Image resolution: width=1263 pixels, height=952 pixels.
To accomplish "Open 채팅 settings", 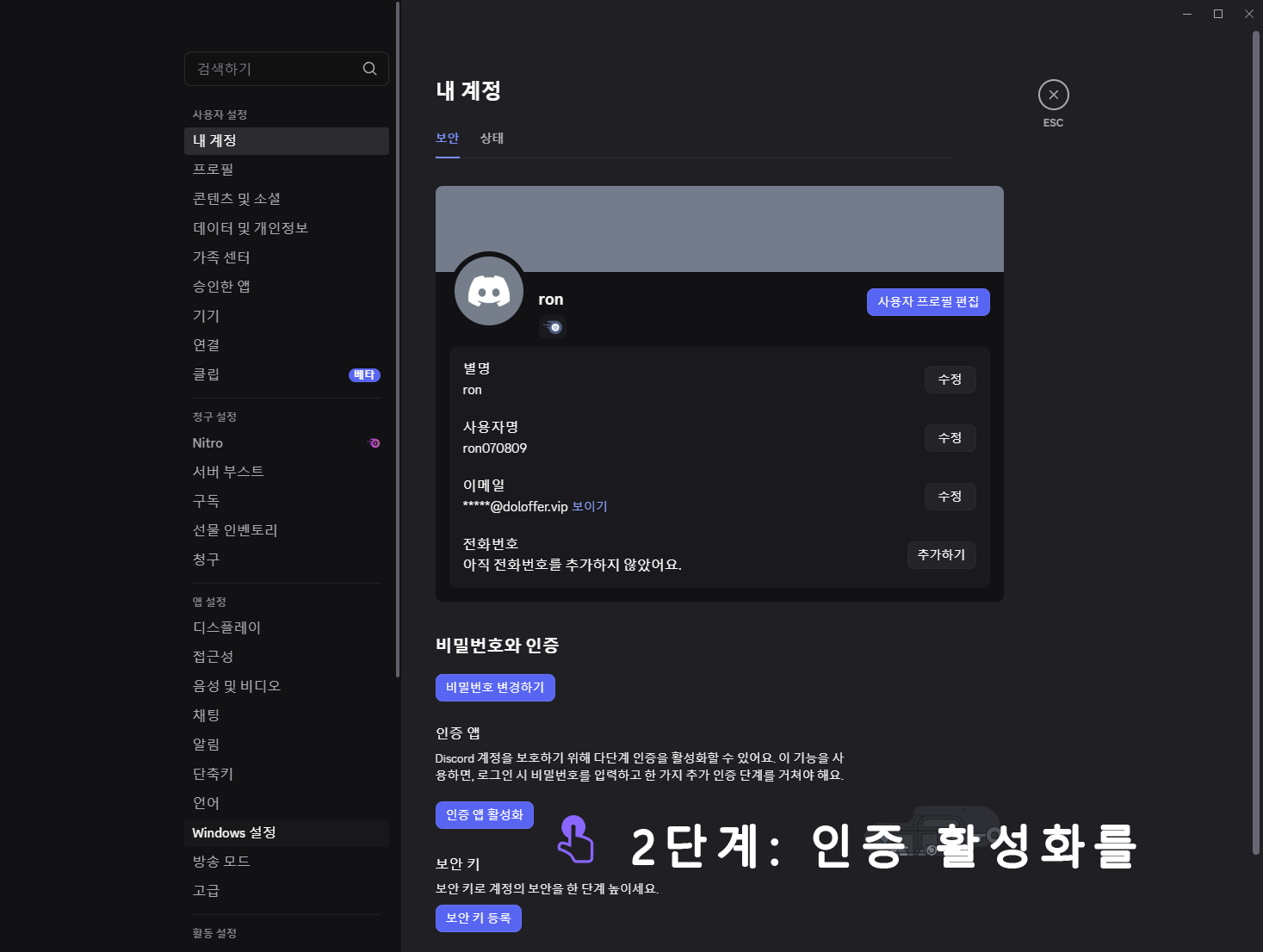I will [x=287, y=715].
